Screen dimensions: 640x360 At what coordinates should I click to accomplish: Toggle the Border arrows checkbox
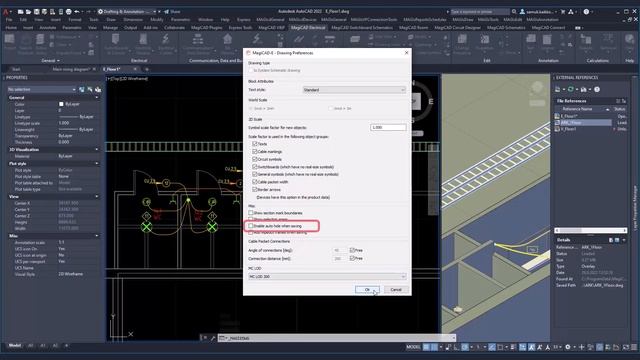(x=255, y=189)
